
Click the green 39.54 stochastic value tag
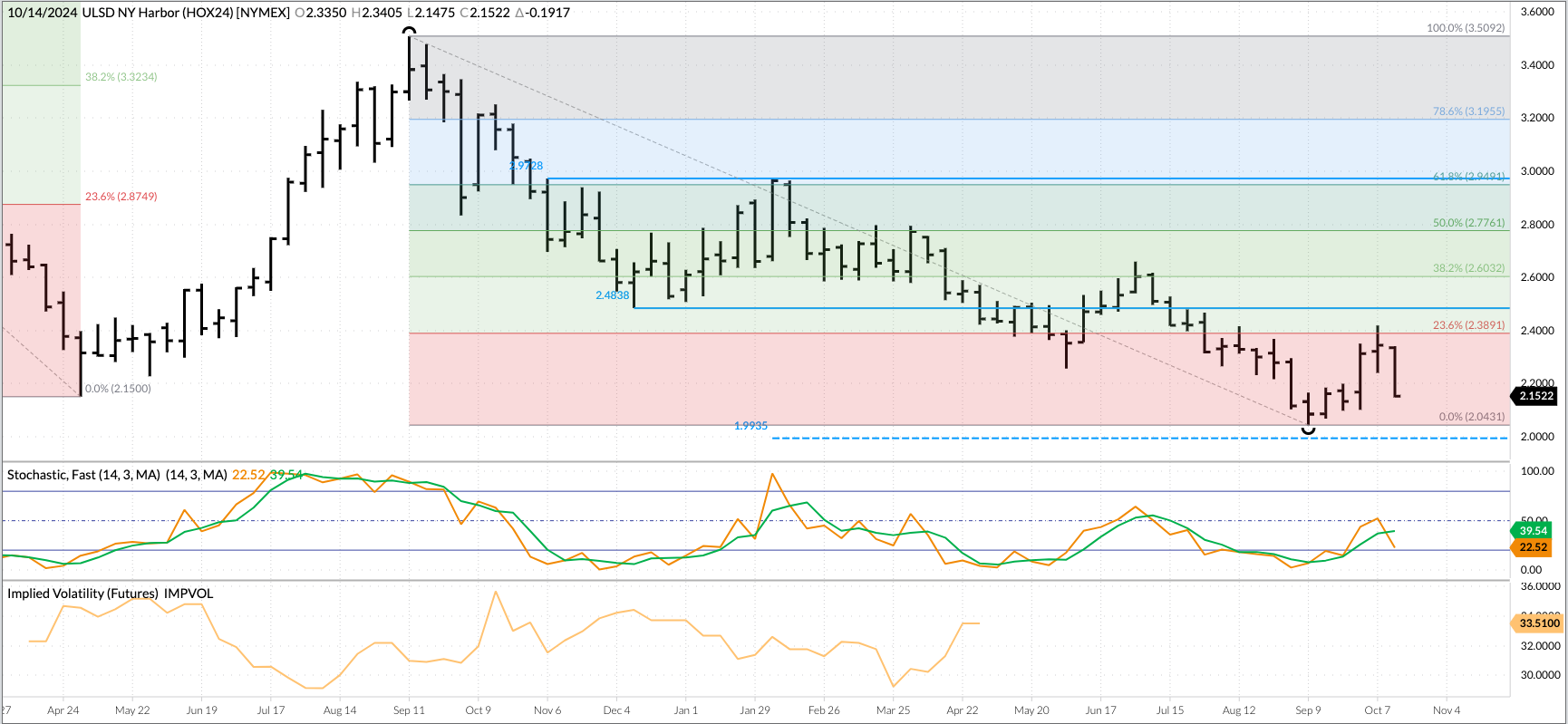tap(1533, 531)
